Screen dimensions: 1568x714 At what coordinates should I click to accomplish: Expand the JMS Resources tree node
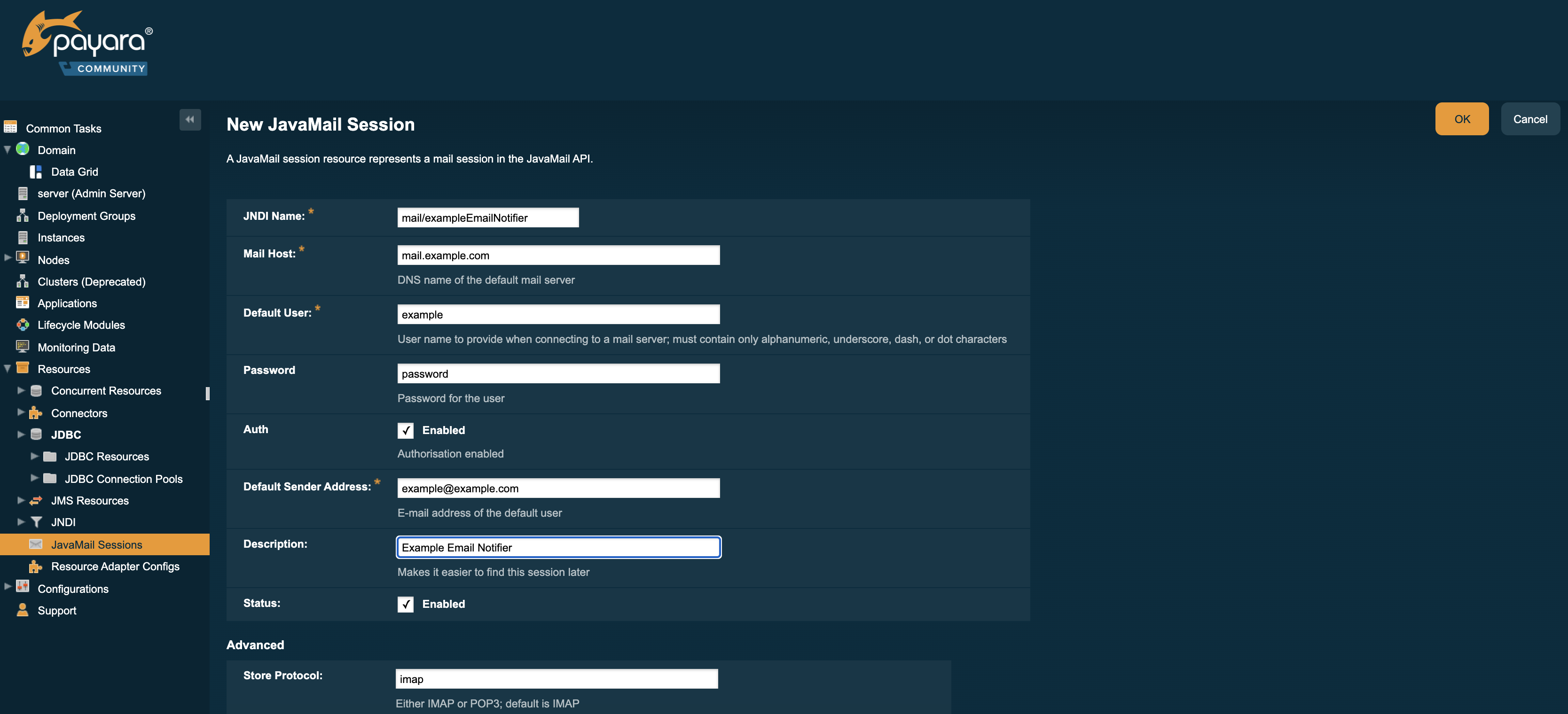[21, 500]
